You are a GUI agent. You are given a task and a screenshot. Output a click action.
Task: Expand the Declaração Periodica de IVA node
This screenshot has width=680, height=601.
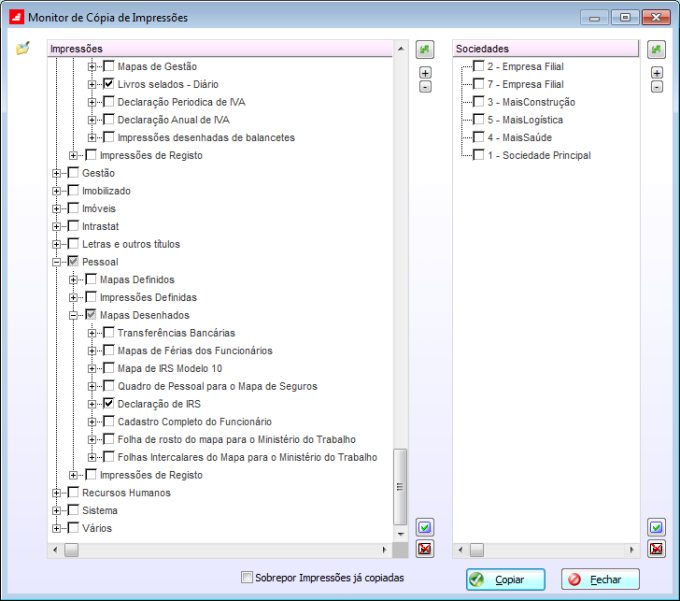point(92,102)
